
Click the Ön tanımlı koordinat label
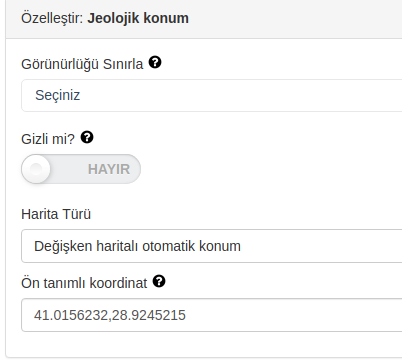point(84,283)
